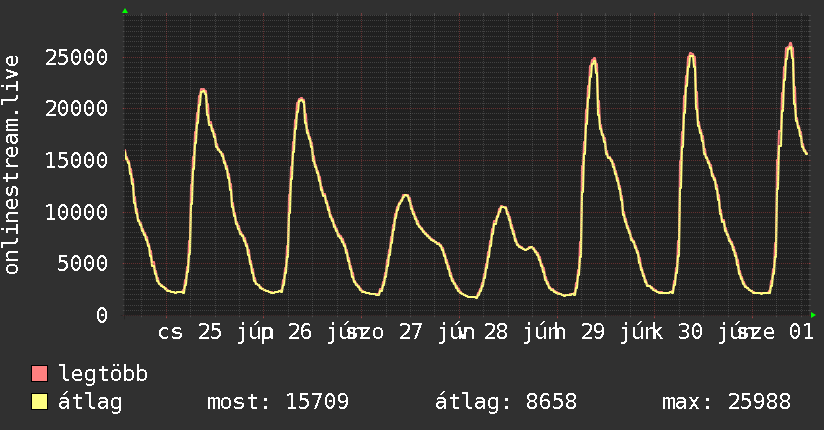
Task: Click the 25 date tick label
Action: point(210,332)
